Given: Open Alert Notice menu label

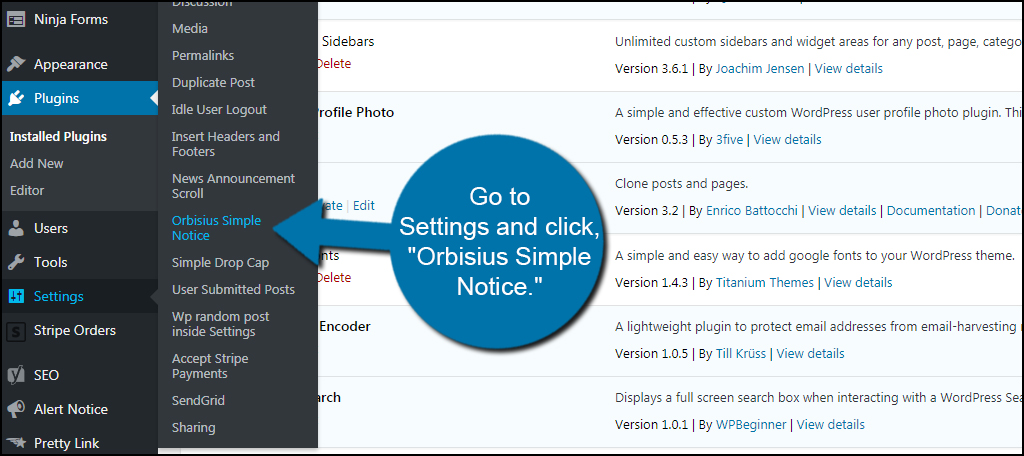Looking at the screenshot, I should pos(71,410).
